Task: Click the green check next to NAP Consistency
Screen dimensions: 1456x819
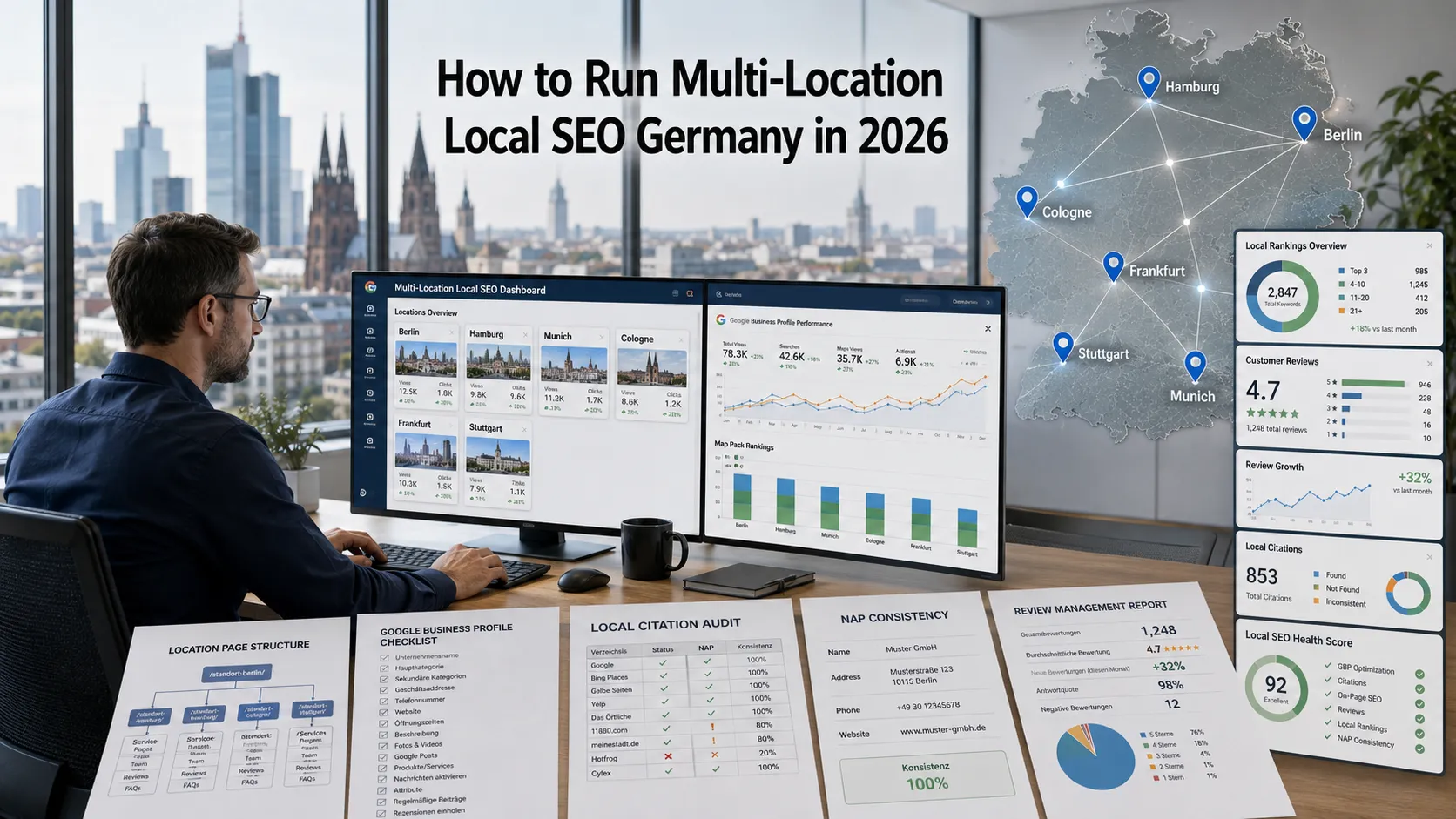Action: (x=1419, y=749)
